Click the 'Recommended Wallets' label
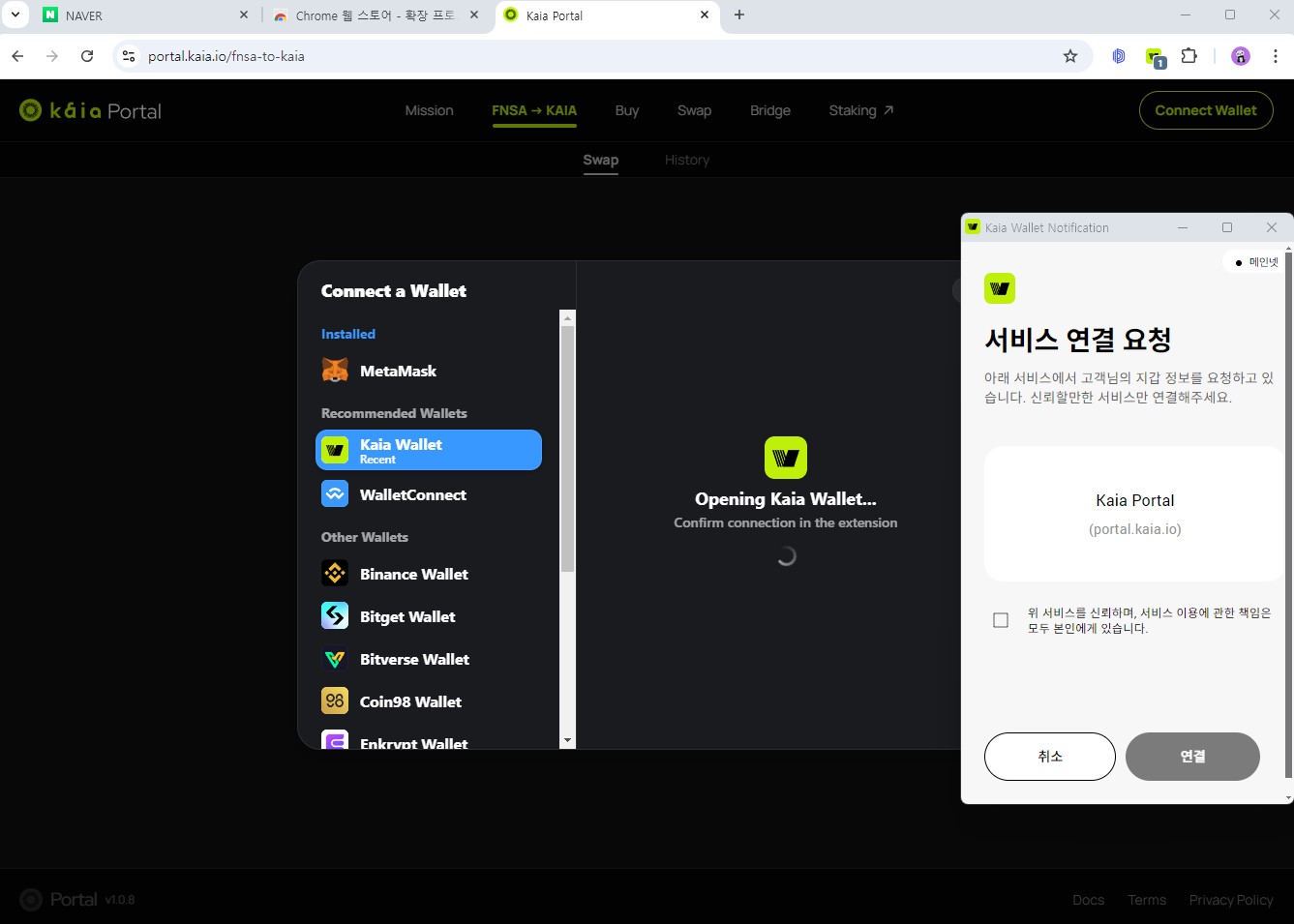The image size is (1294, 924). coord(394,413)
